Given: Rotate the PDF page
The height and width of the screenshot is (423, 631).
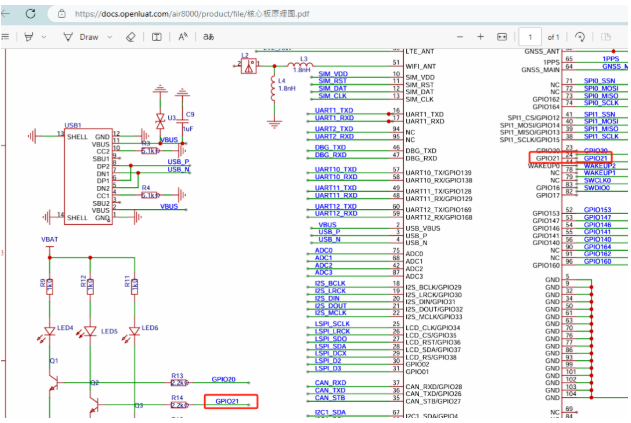Looking at the screenshot, I should point(579,37).
